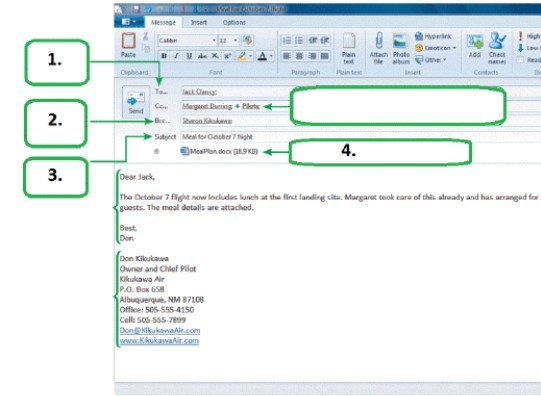The image size is (541, 396).
Task: Click the bulleted list icon
Action: (x=299, y=40)
